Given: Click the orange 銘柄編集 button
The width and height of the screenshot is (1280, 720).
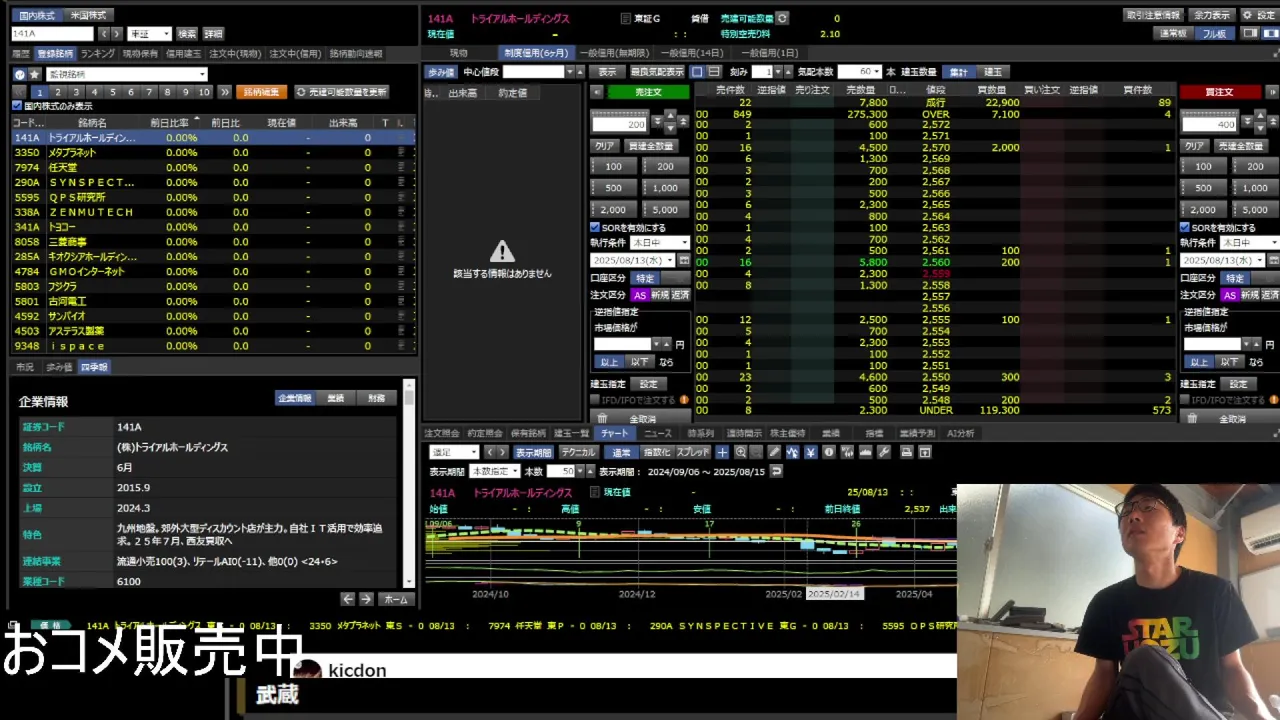Looking at the screenshot, I should [x=261, y=92].
